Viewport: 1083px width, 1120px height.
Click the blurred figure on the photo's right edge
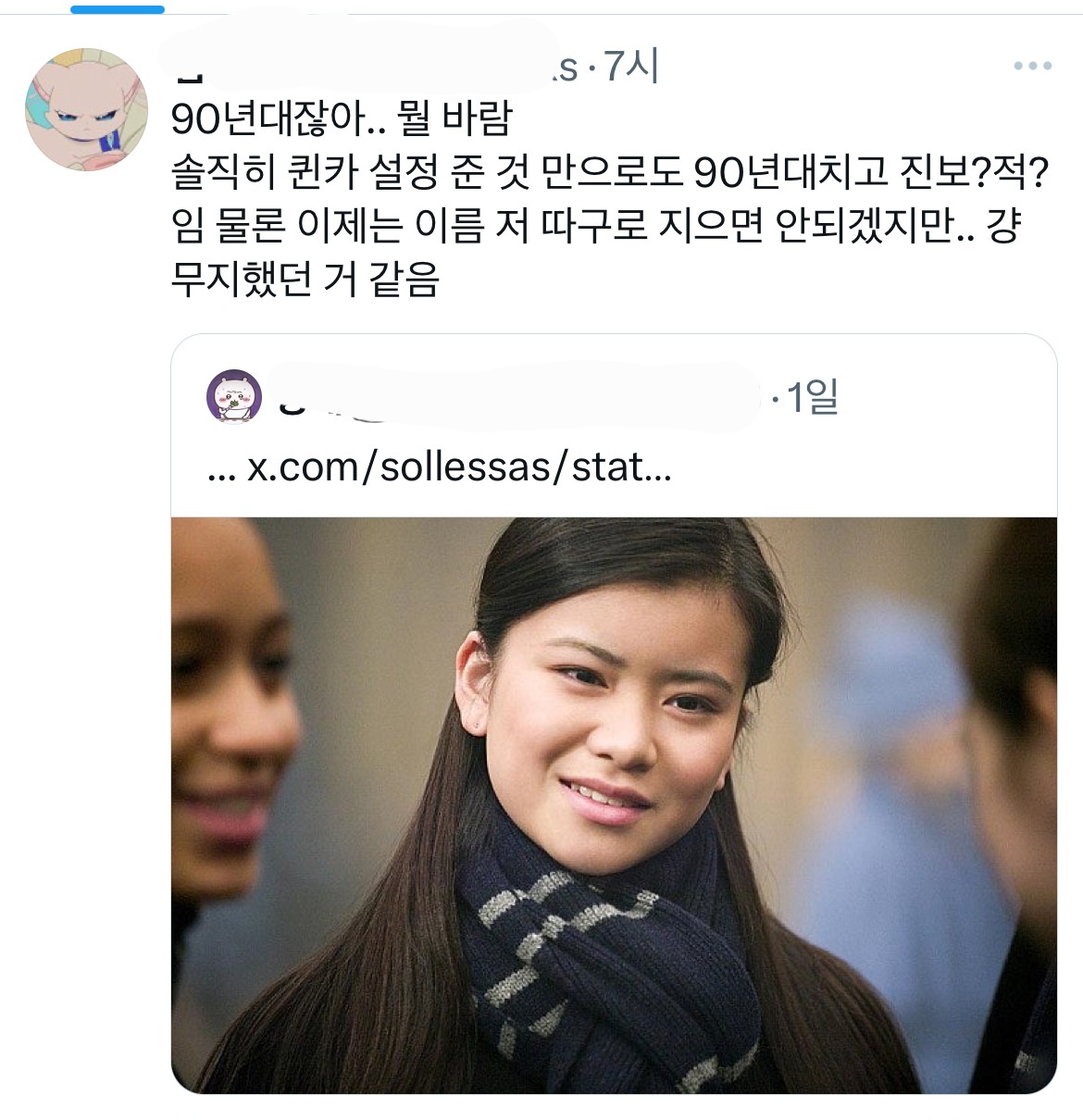[1014, 805]
